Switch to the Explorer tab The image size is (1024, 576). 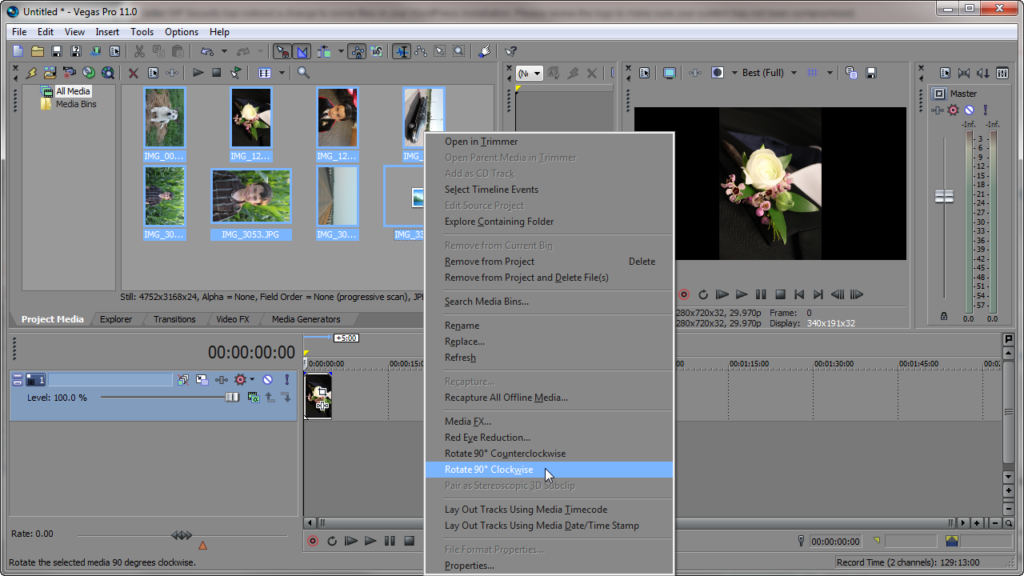coord(116,319)
